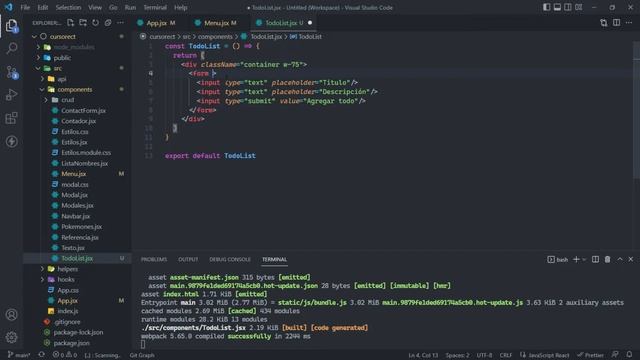Expand the api folder
Image resolution: width=640 pixels, height=360 pixels.
[42, 79]
